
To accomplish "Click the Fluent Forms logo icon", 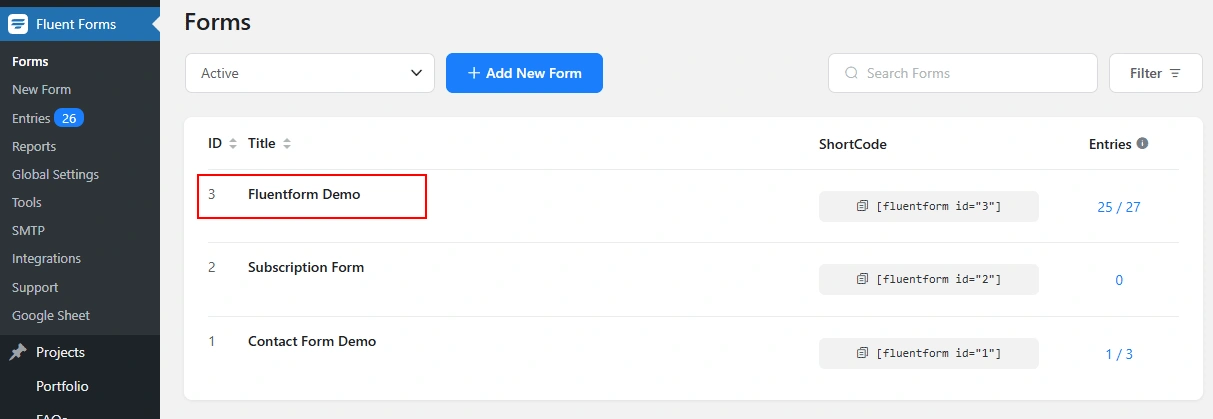I will [18, 24].
